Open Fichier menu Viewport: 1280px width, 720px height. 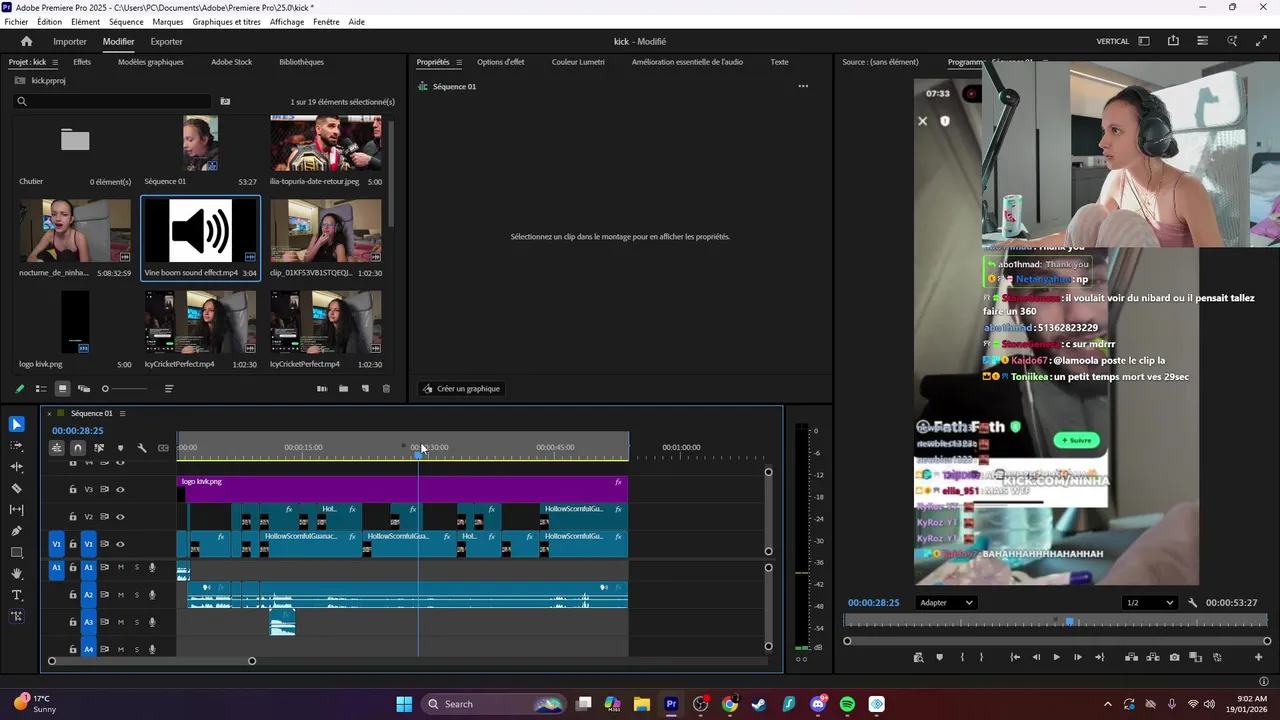(x=16, y=22)
